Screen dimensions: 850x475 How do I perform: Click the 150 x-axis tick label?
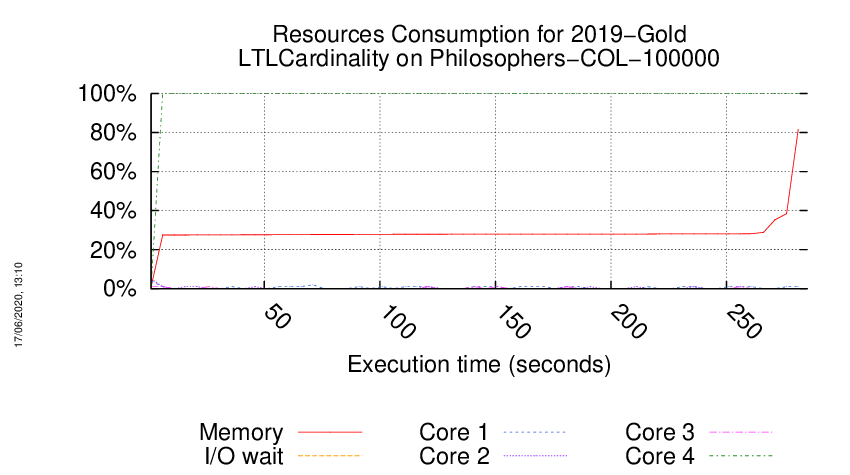click(513, 322)
